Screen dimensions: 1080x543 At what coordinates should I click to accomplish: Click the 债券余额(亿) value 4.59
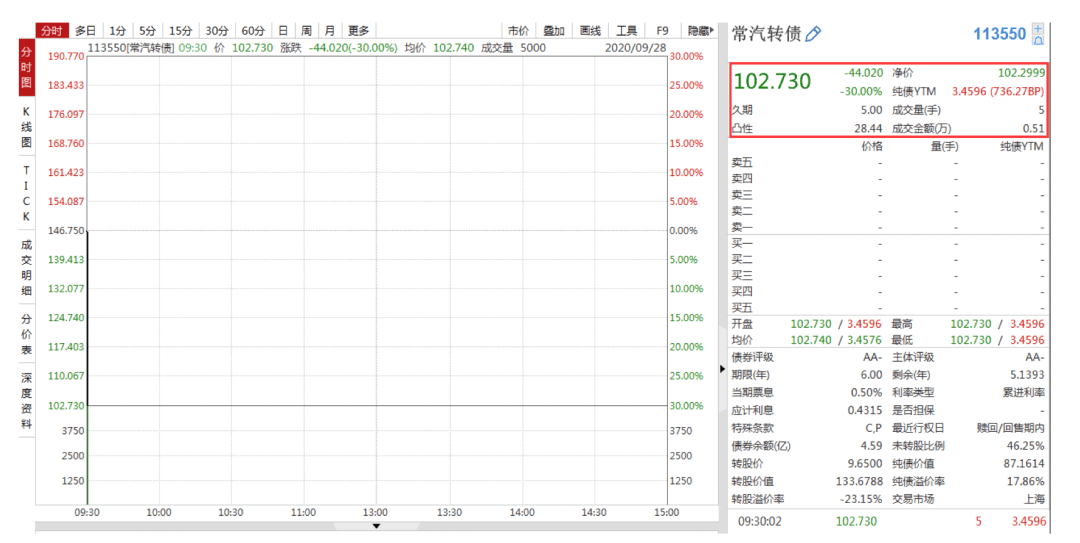(871, 445)
